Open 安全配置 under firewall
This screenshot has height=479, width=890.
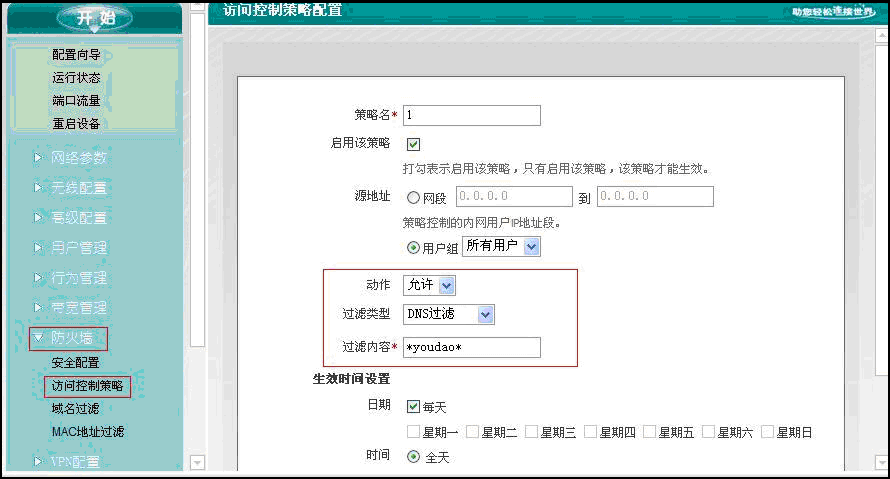[75, 363]
